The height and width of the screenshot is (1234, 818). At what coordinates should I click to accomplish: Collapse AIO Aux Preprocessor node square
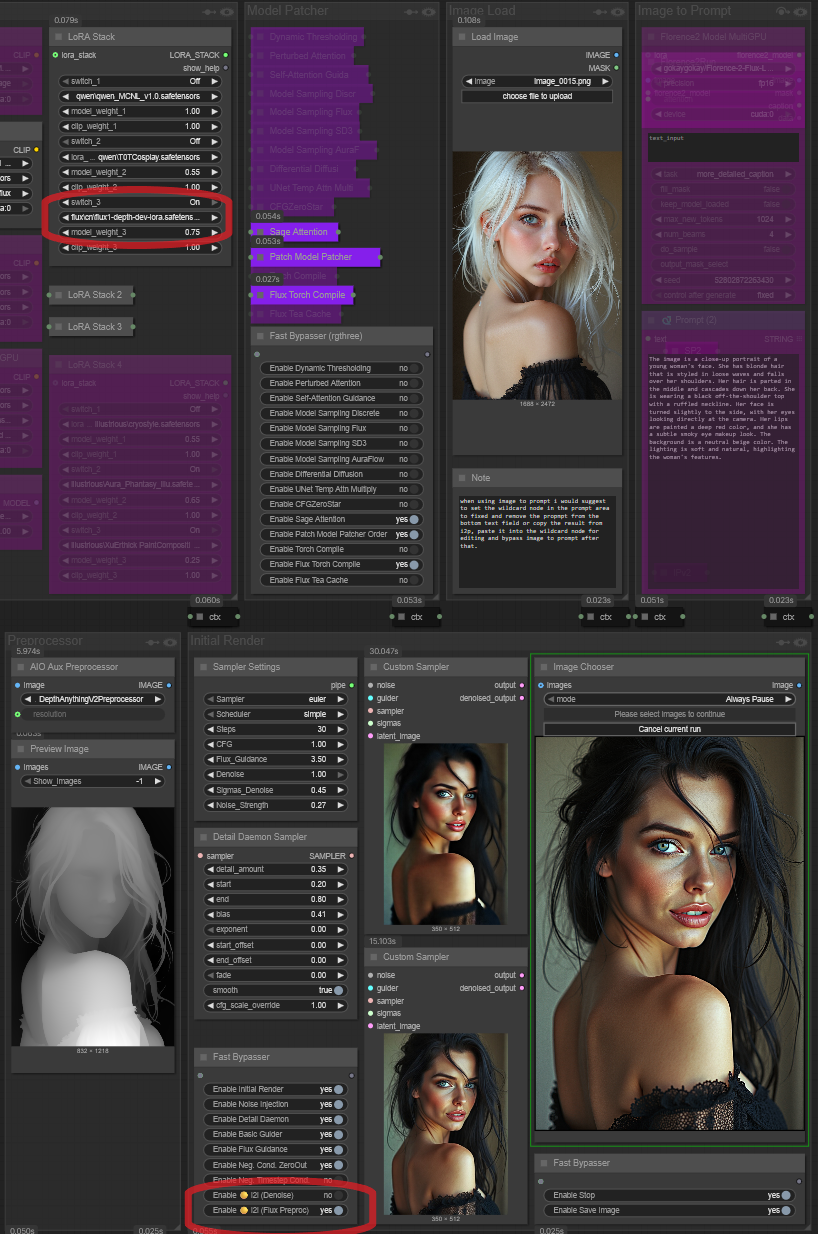(x=21, y=667)
